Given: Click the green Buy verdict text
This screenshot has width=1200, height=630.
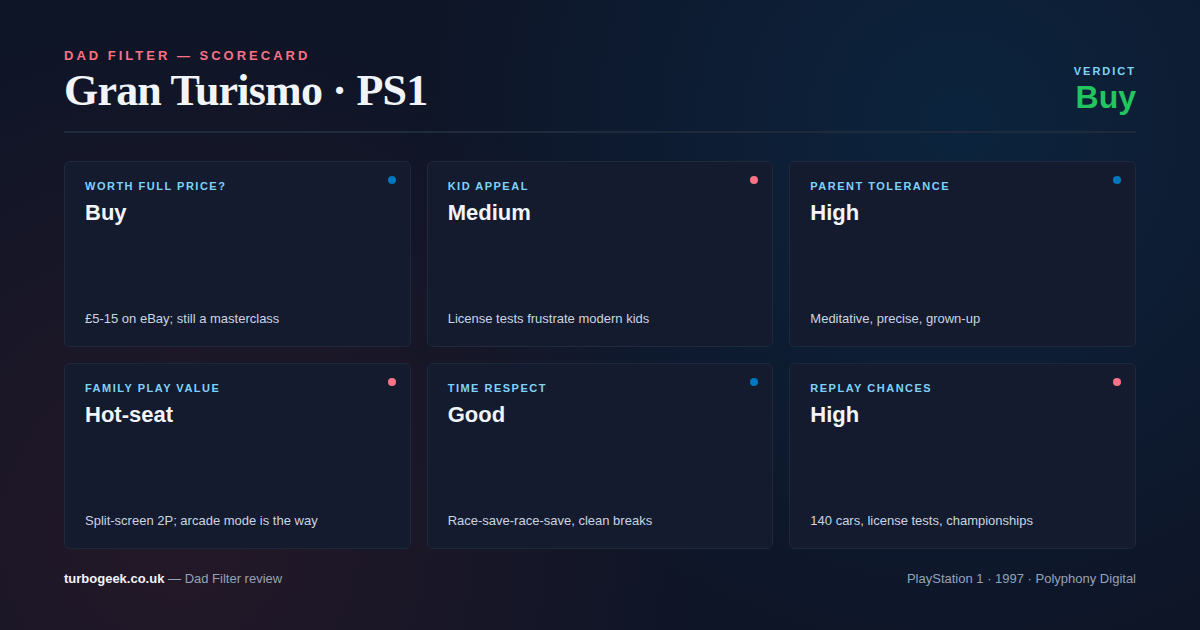Looking at the screenshot, I should tap(1105, 98).
